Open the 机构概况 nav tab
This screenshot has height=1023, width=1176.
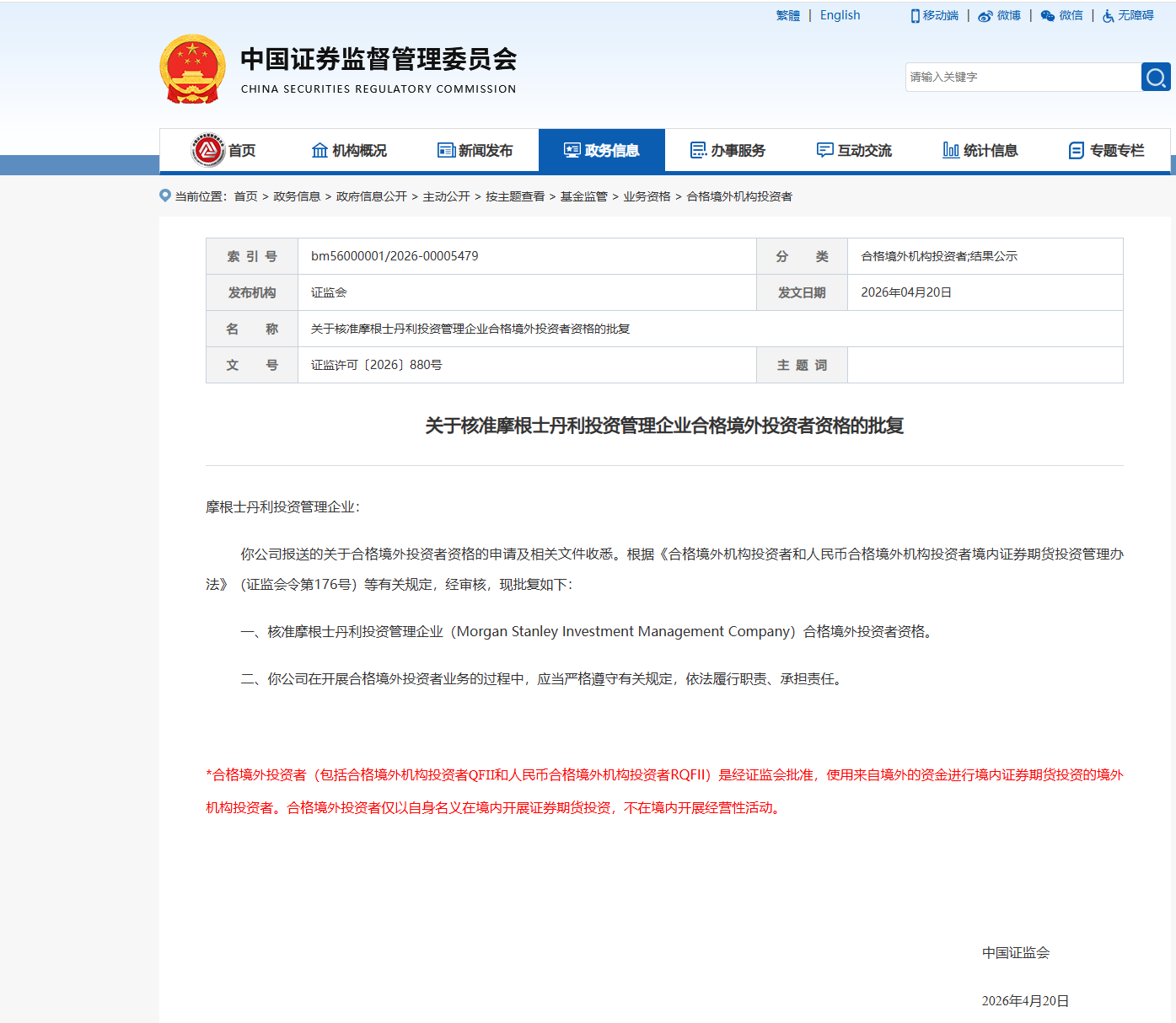349,150
